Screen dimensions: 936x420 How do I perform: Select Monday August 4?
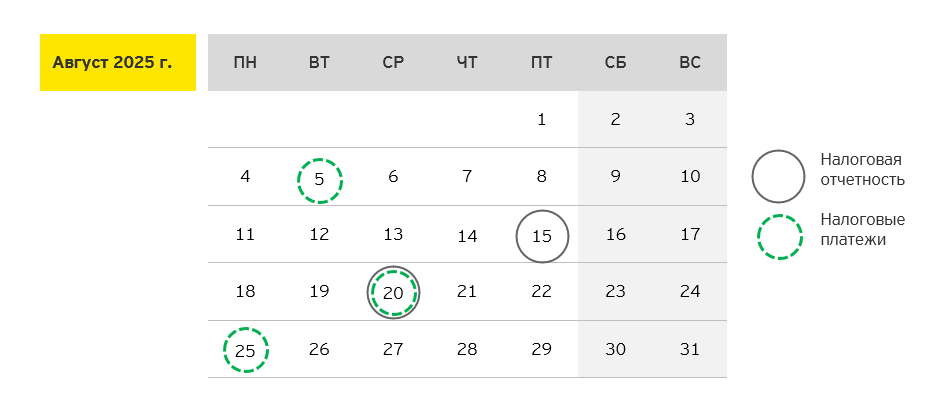(245, 177)
